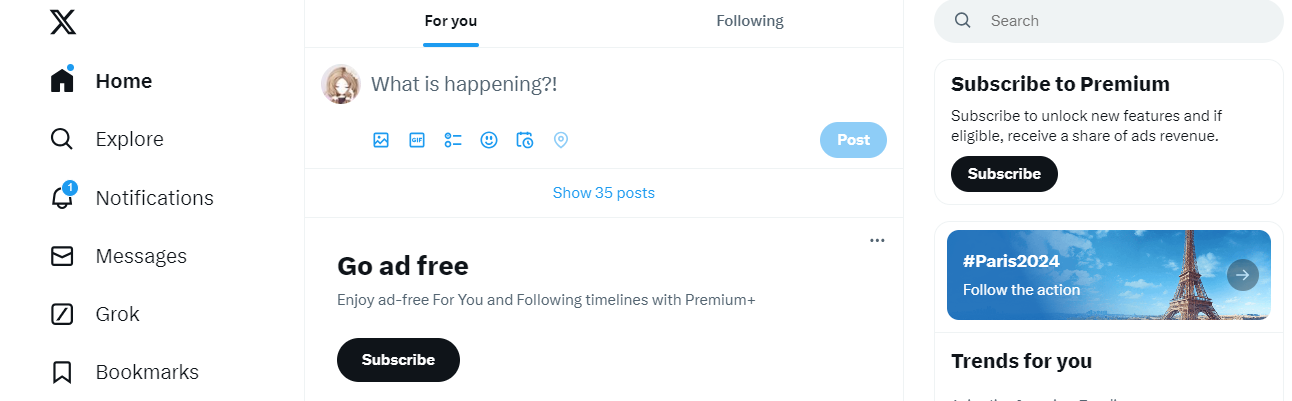Open Explore magnifier in sidebar

point(62,139)
